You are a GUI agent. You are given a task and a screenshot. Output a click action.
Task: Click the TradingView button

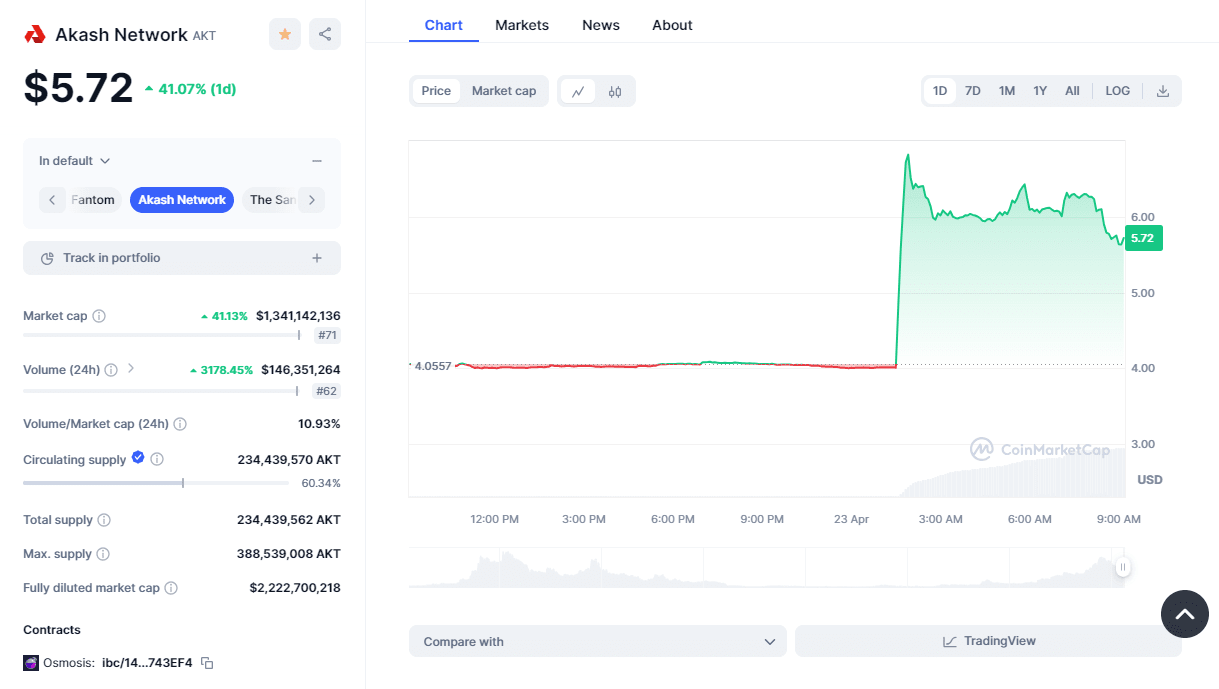point(988,641)
